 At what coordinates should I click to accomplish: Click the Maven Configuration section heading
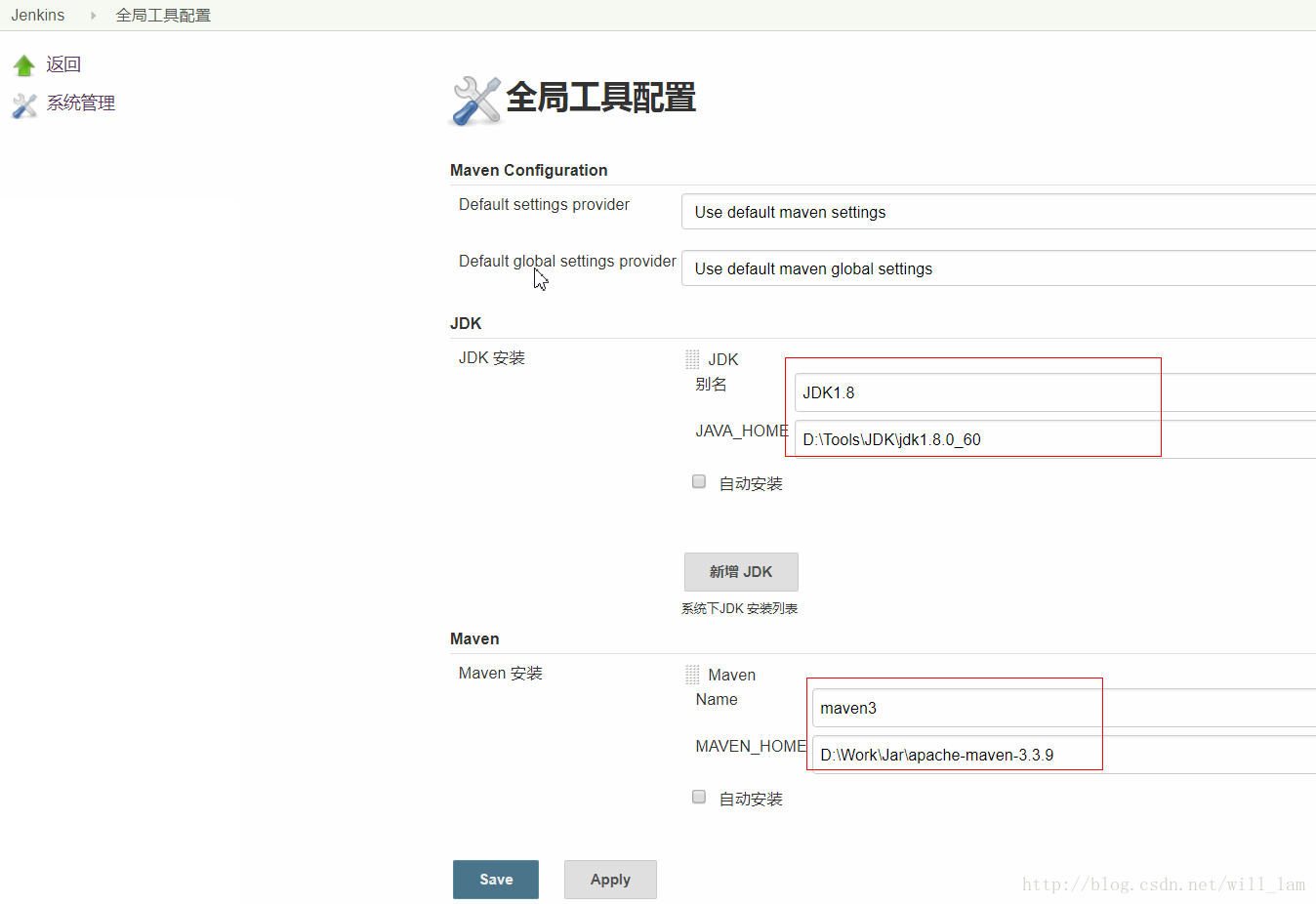pyautogui.click(x=529, y=170)
